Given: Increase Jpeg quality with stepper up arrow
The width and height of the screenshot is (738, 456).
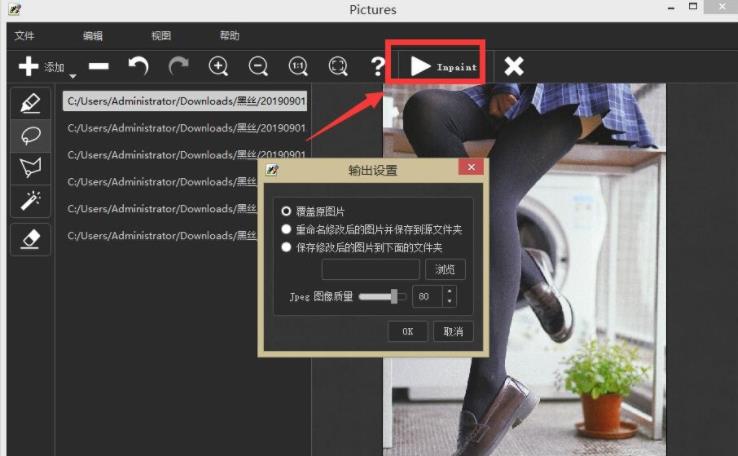Looking at the screenshot, I should tap(449, 291).
